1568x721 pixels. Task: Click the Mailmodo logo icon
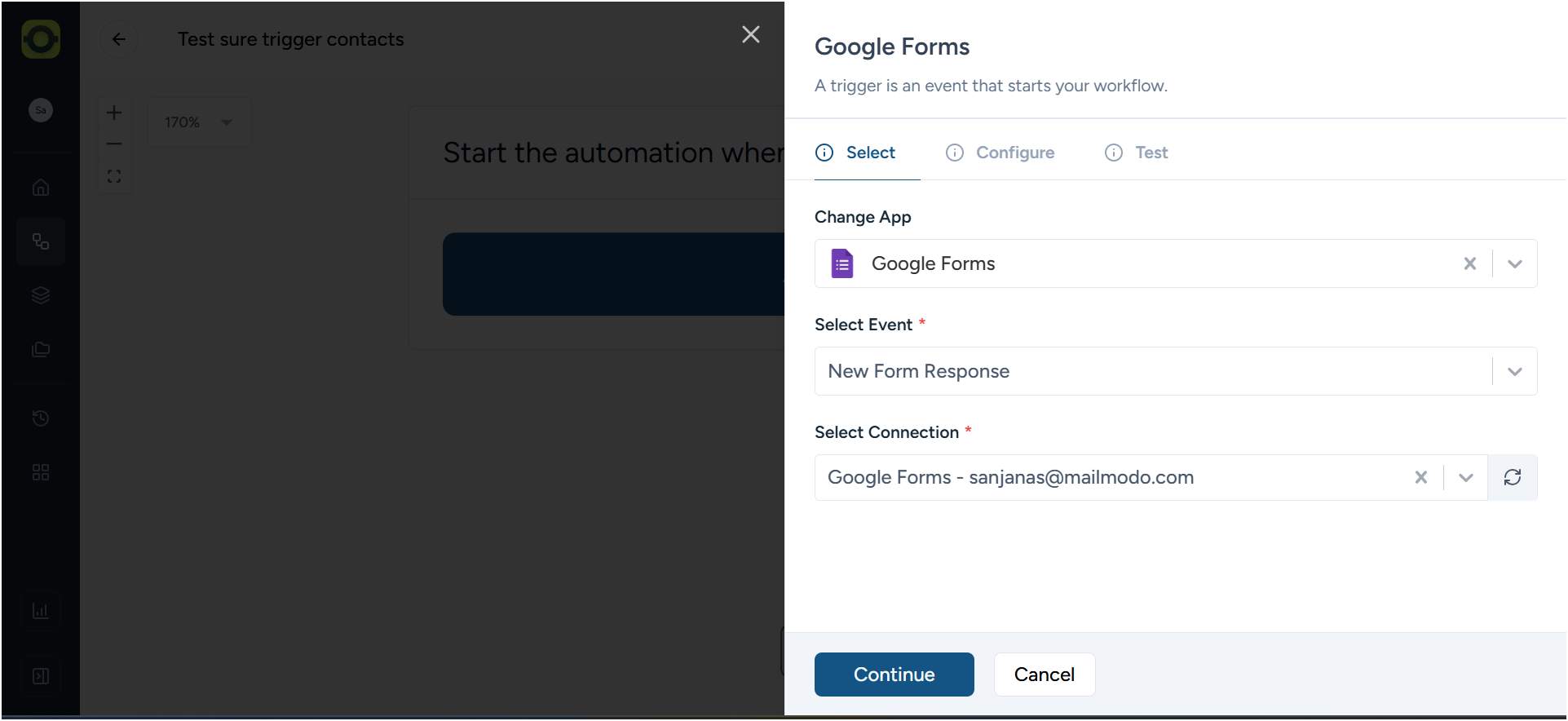(x=41, y=39)
